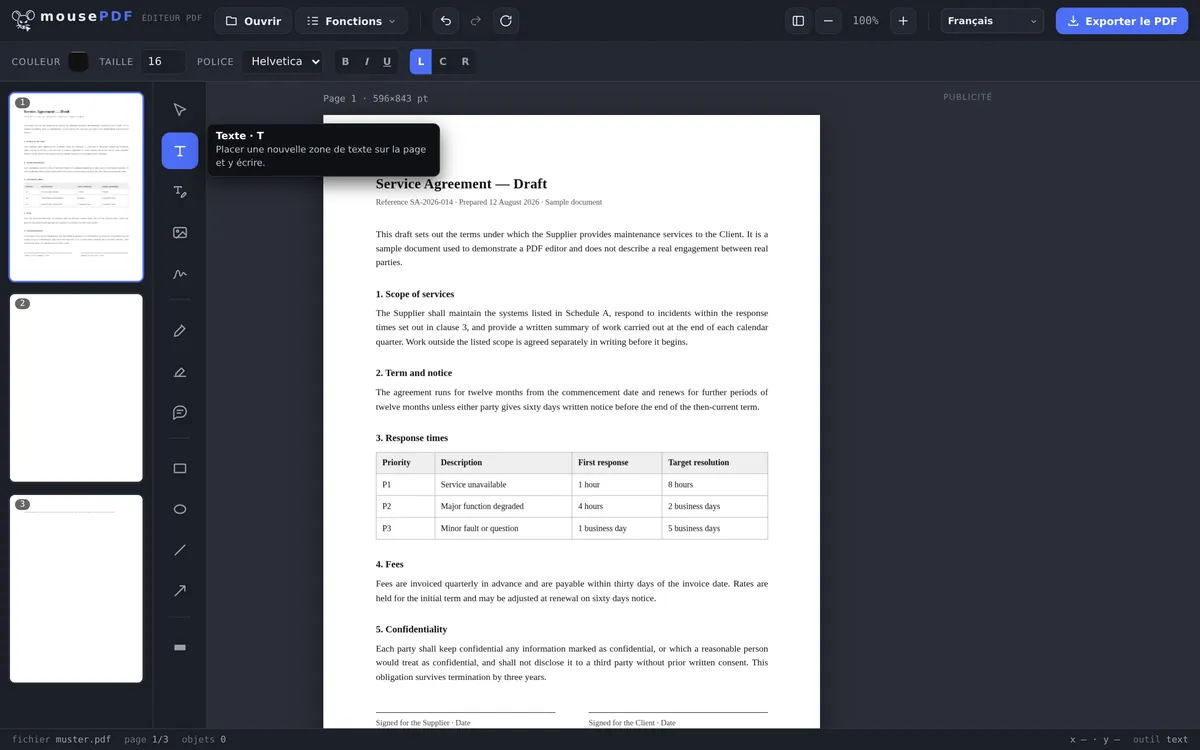Click the reset rotate icon

click(506, 21)
